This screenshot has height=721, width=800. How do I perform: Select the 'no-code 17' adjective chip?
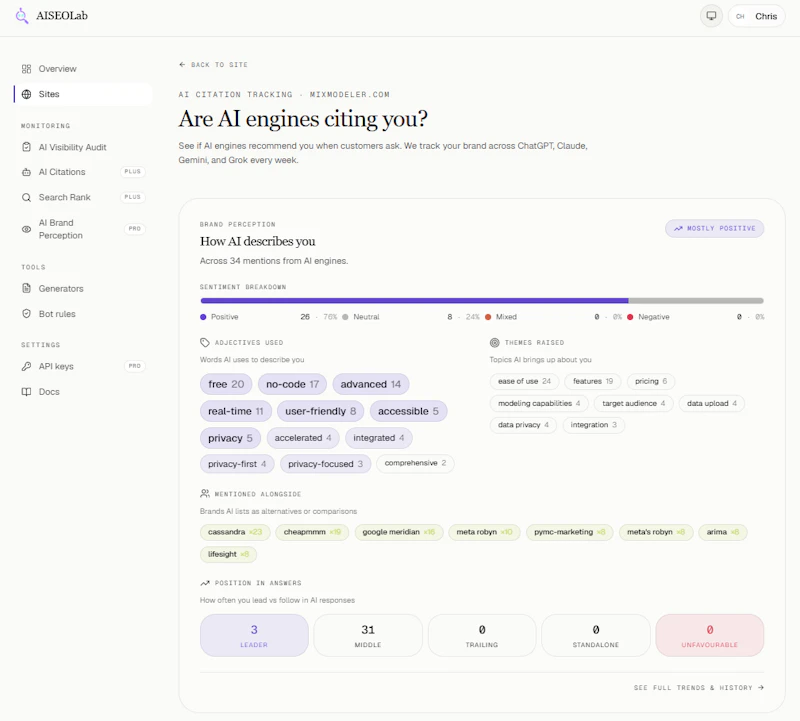pyautogui.click(x=292, y=384)
